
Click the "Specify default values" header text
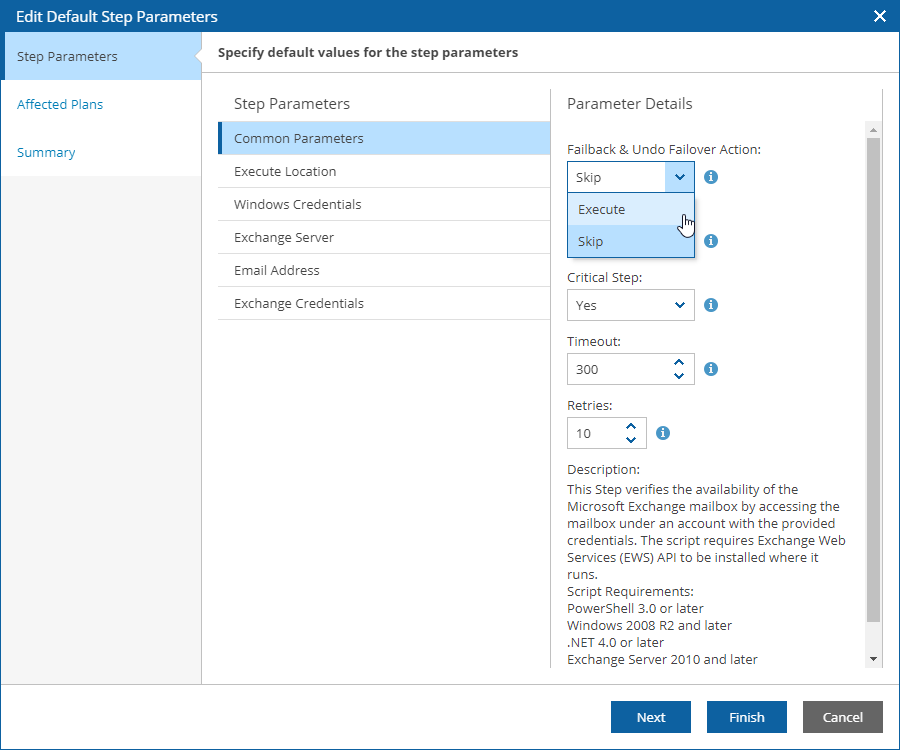tap(368, 53)
